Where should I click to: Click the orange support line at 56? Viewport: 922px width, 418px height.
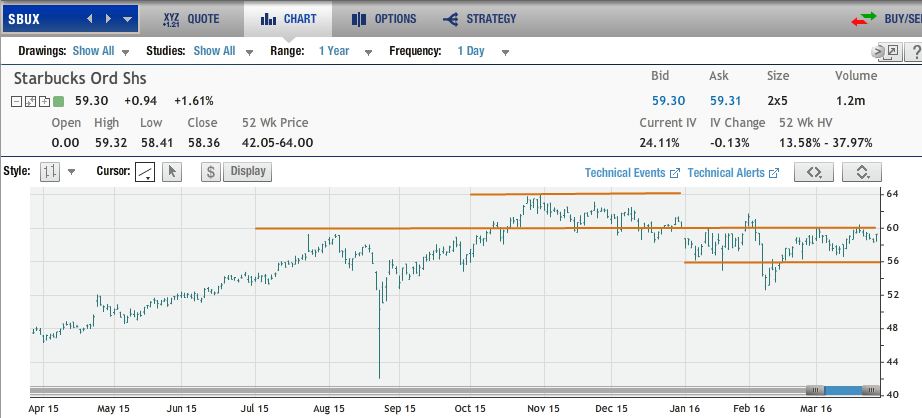click(x=782, y=262)
